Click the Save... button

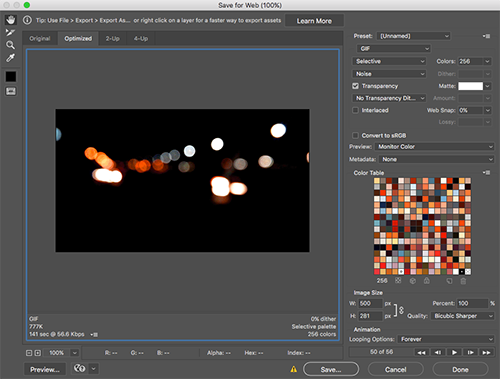click(331, 369)
